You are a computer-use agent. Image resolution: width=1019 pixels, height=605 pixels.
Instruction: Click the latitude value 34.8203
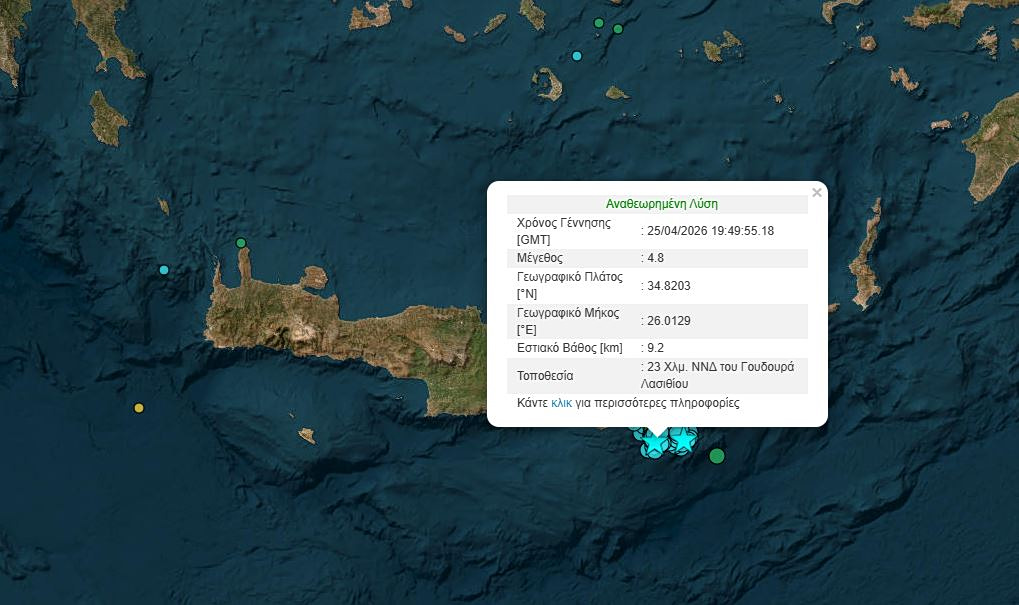pyautogui.click(x=669, y=286)
